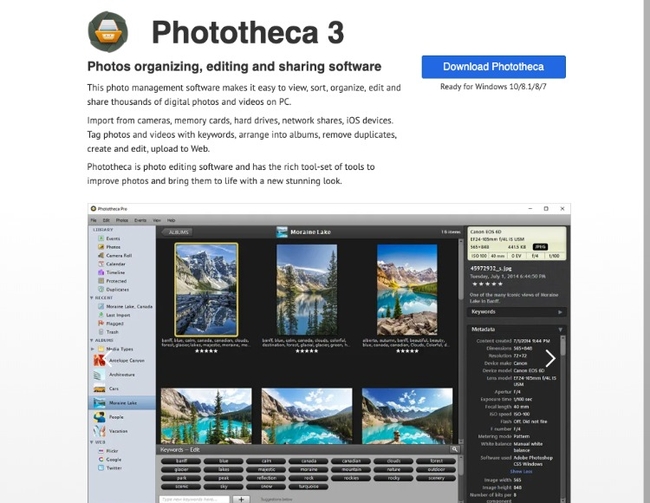Click the 'banff' keyword tag
Image resolution: width=650 pixels, height=503 pixels.
pos(181,461)
